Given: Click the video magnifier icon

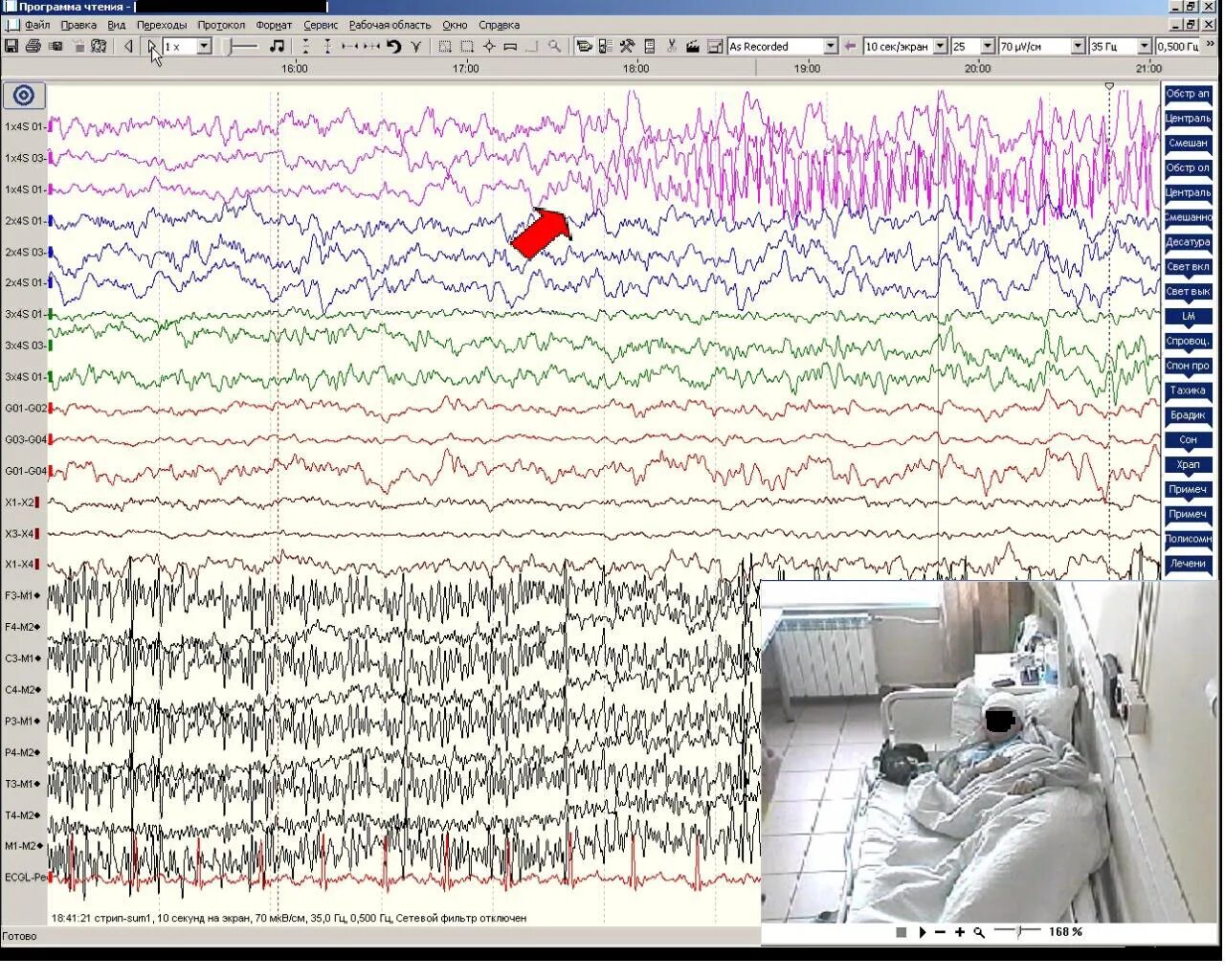Looking at the screenshot, I should pos(979,932).
